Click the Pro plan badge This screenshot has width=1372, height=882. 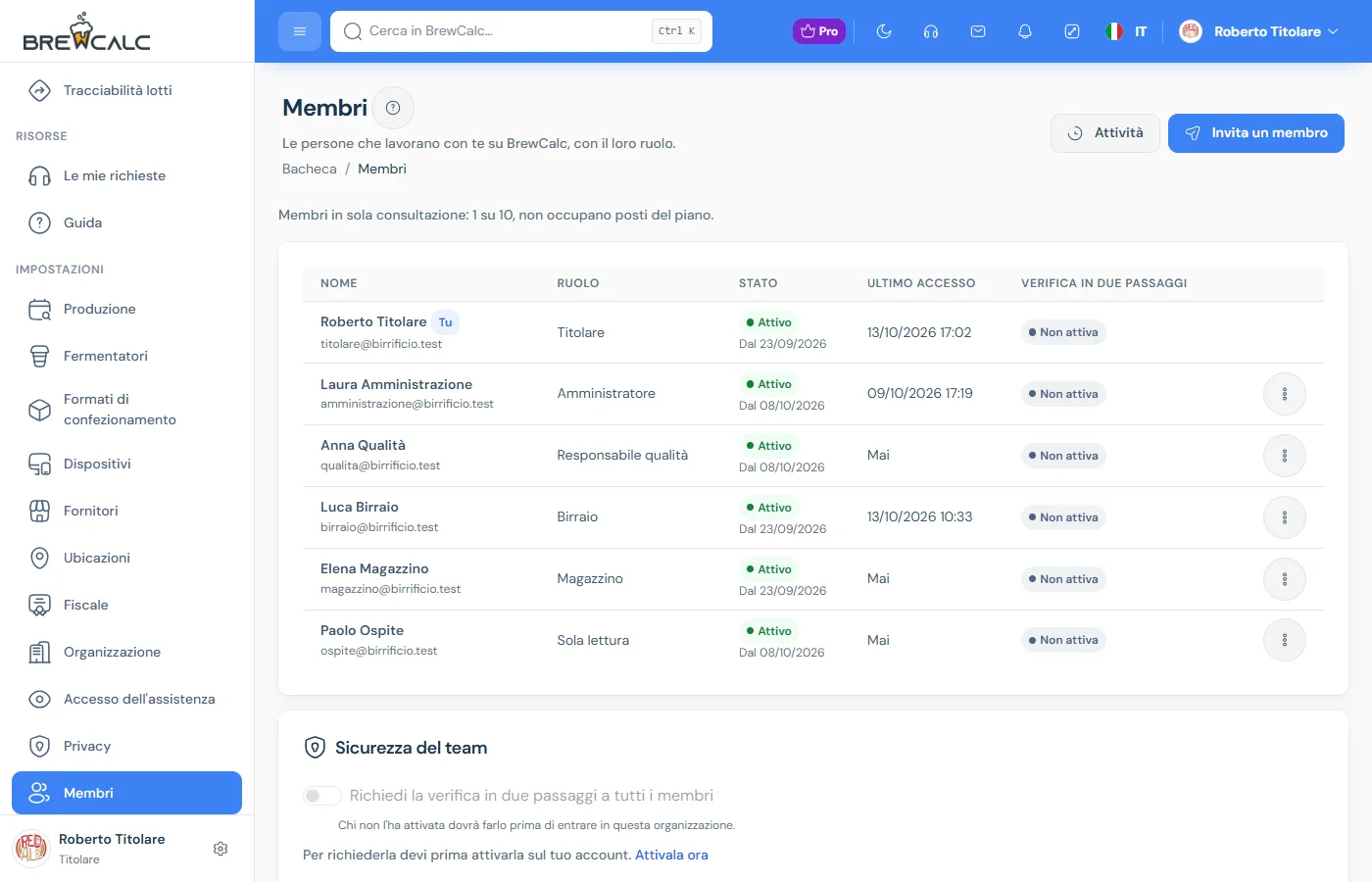tap(819, 31)
